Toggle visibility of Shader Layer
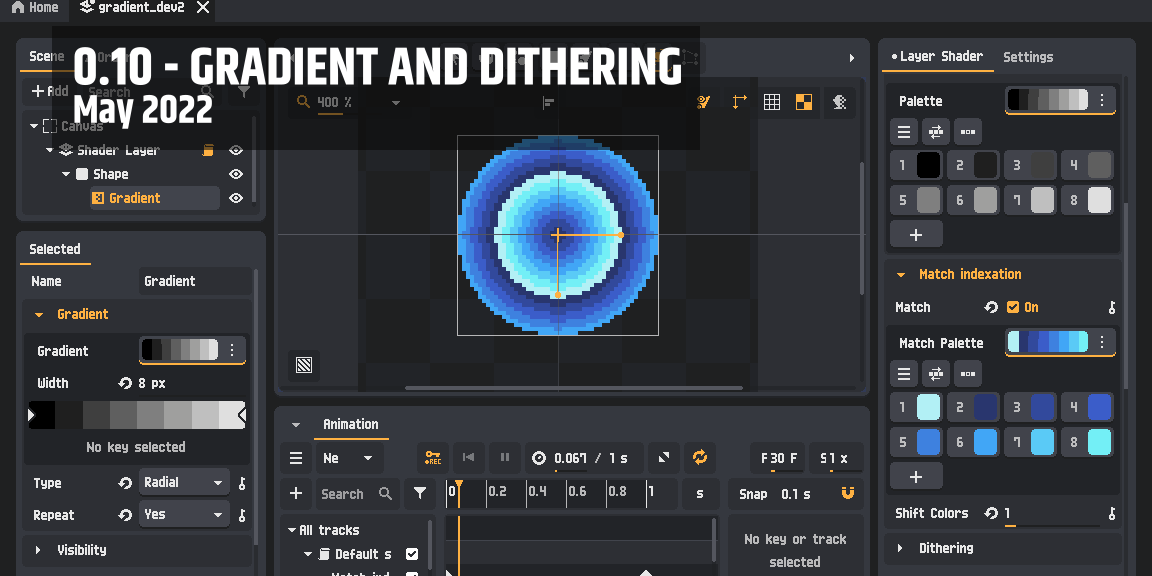Image resolution: width=1152 pixels, height=576 pixels. click(x=235, y=150)
